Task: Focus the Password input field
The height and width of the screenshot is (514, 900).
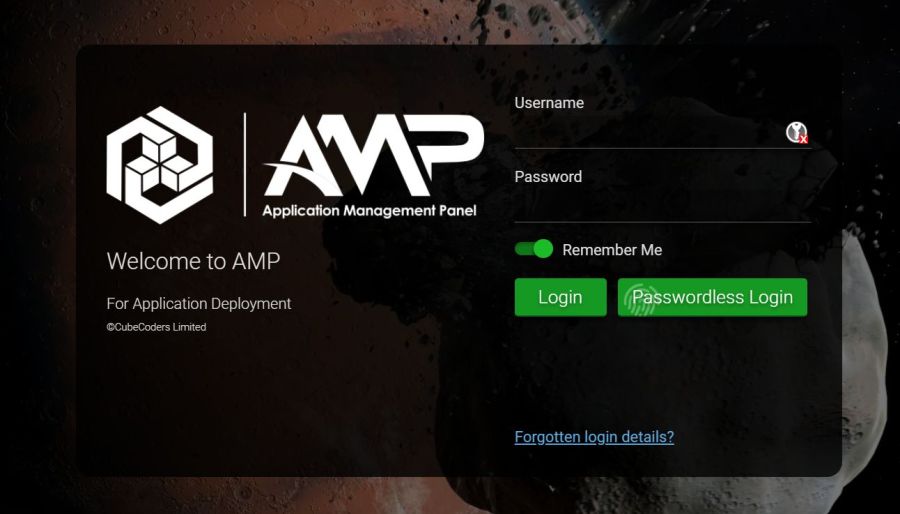Action: pyautogui.click(x=663, y=207)
